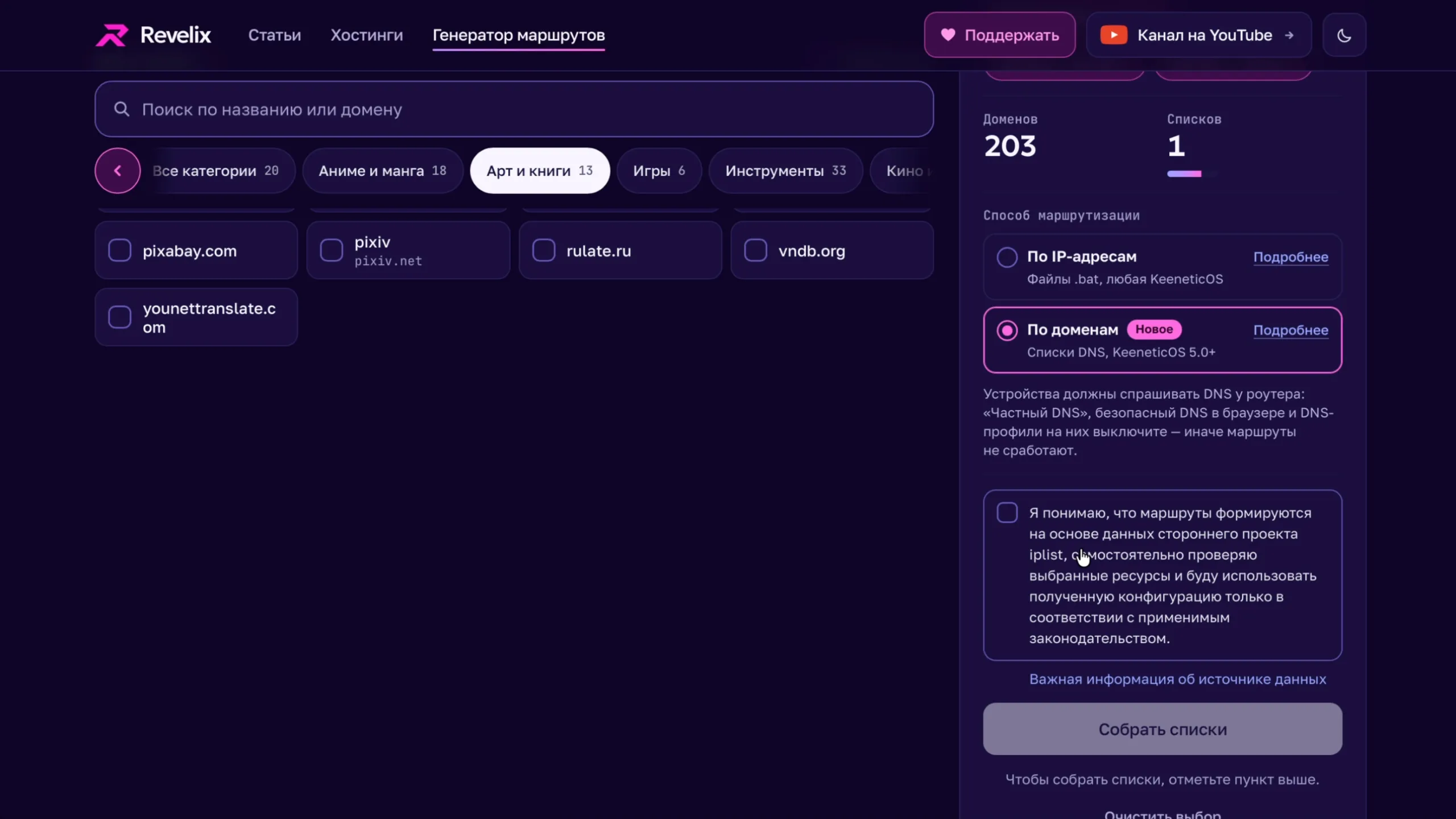Select routing by IP-адресам radio
Image resolution: width=1456 pixels, height=819 pixels.
click(1007, 257)
